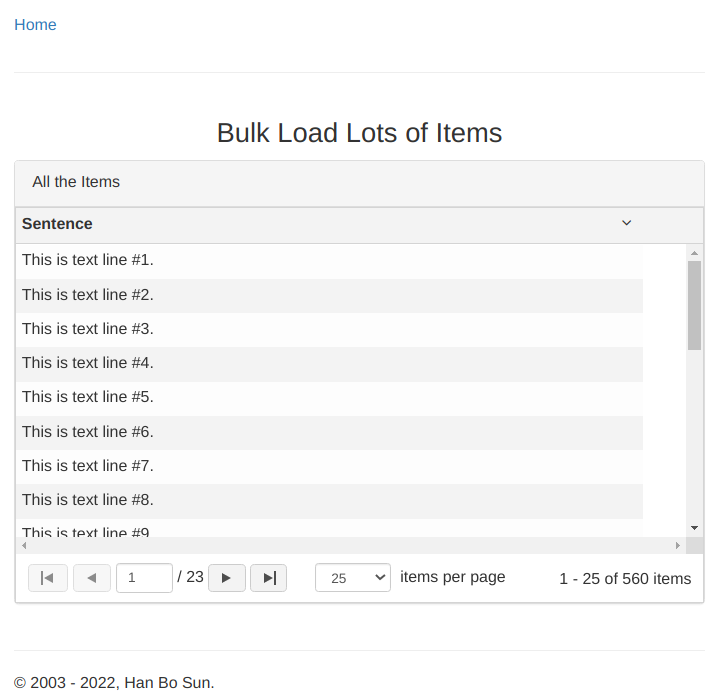Click the horizontal scroll right arrow
The height and width of the screenshot is (694, 716).
click(x=678, y=545)
